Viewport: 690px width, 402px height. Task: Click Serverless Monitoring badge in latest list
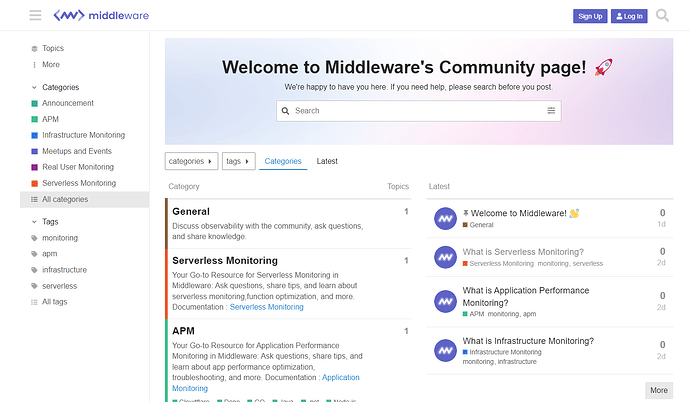click(498, 264)
